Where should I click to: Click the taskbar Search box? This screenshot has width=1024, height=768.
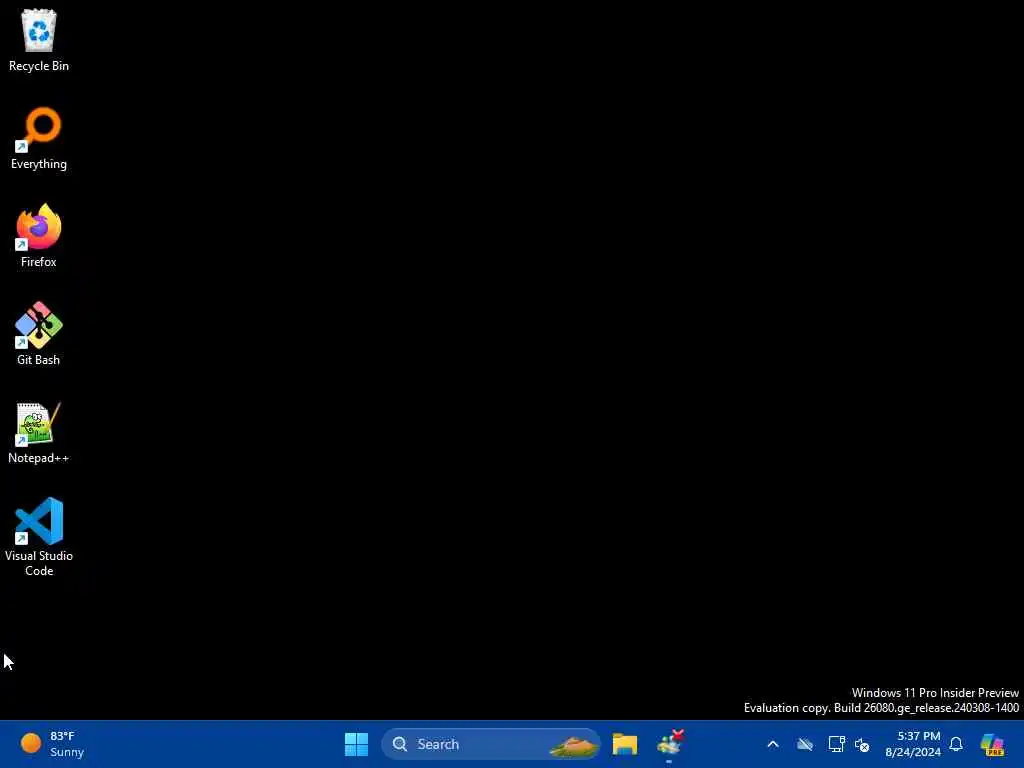490,744
